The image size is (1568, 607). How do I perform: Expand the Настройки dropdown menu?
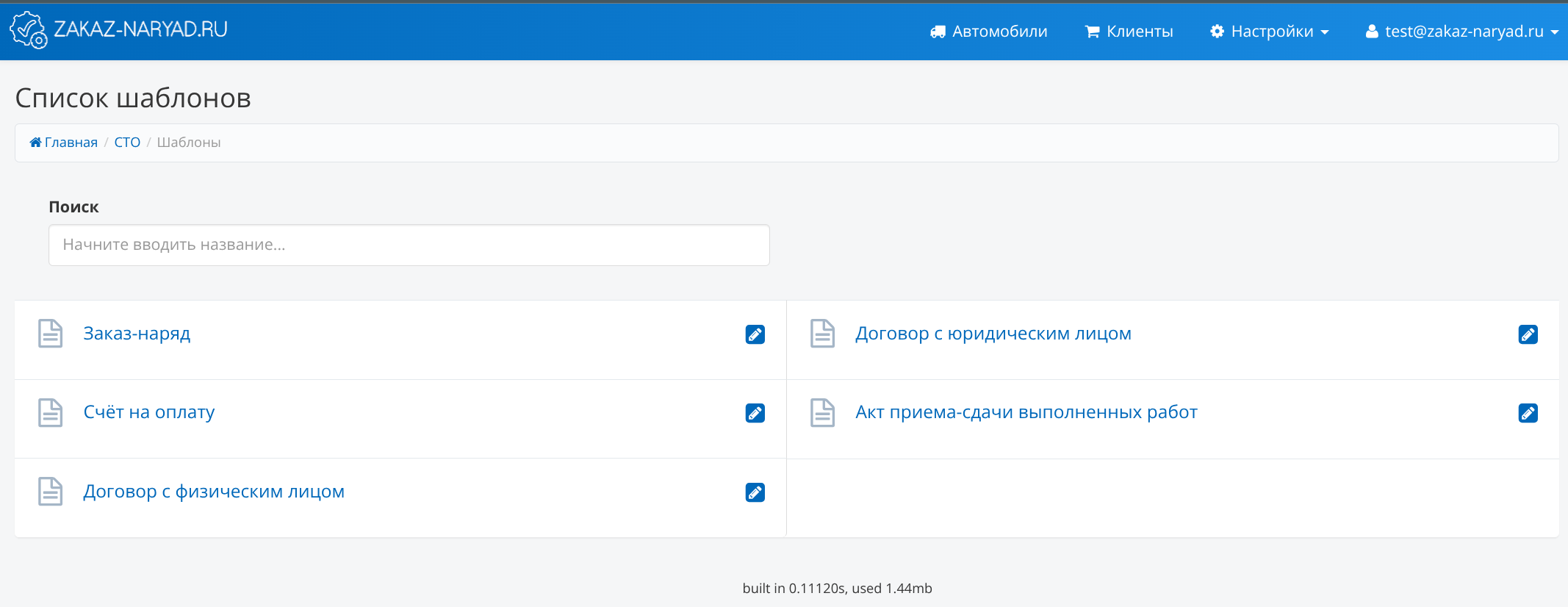(1270, 32)
